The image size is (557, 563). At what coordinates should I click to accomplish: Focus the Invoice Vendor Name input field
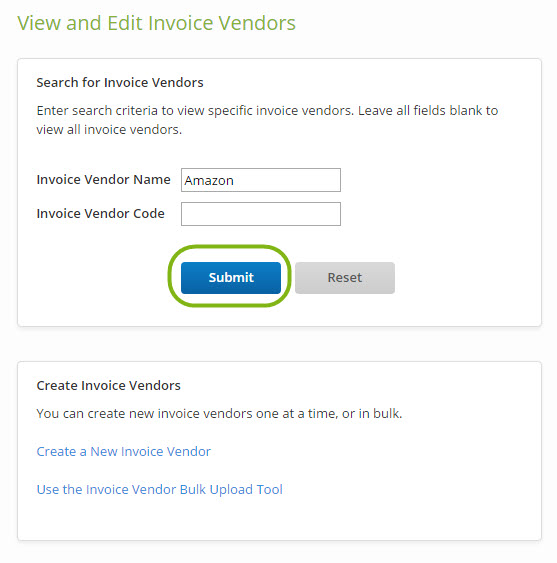pos(261,180)
